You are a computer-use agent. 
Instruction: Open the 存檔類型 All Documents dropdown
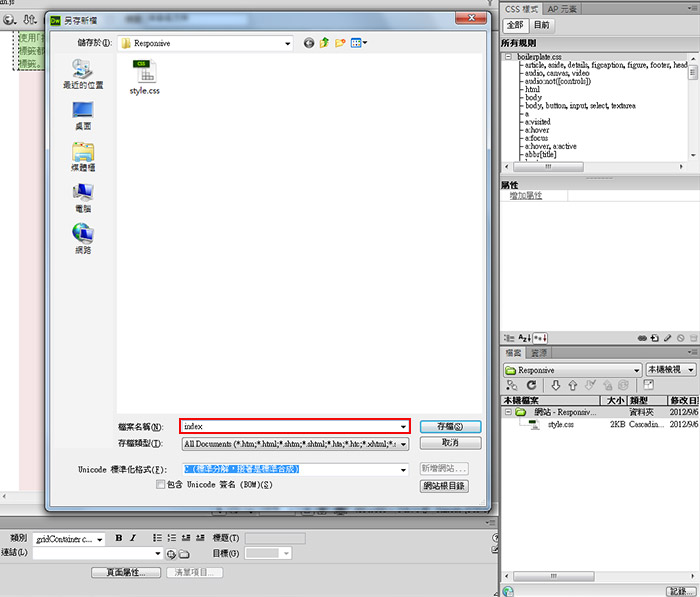click(x=295, y=444)
